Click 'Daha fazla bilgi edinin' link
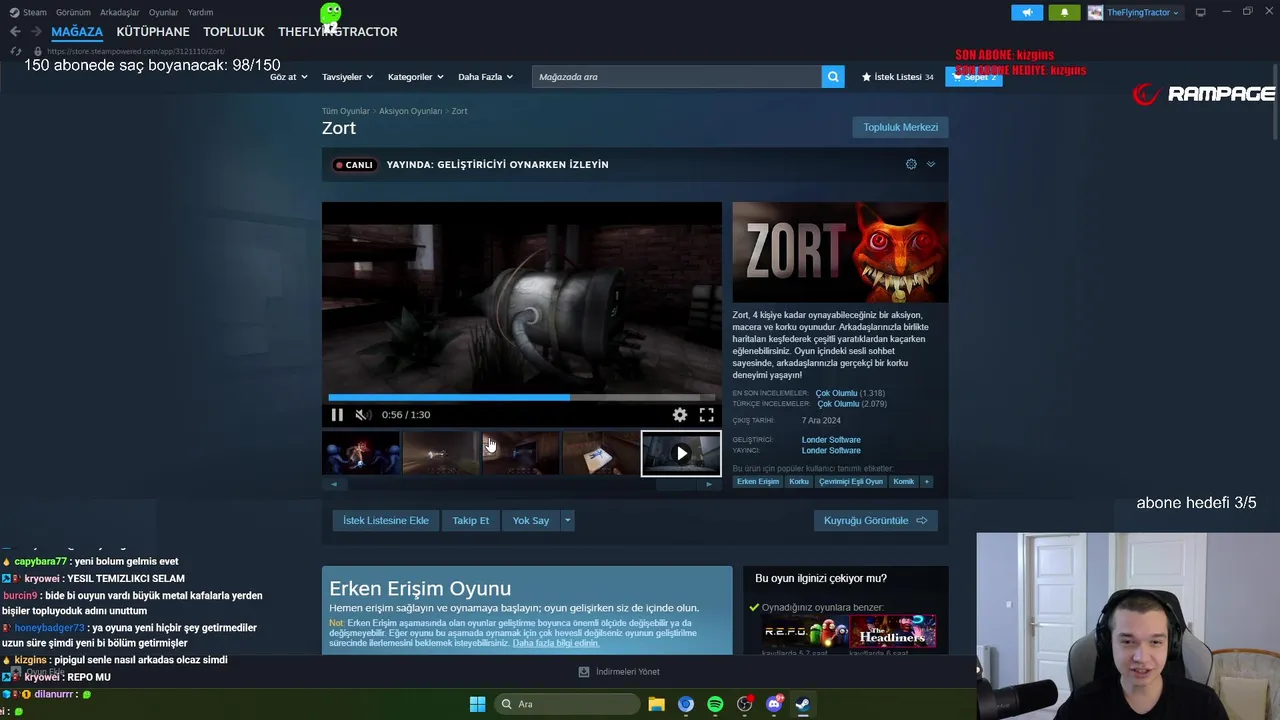The width and height of the screenshot is (1280, 720). (556, 643)
